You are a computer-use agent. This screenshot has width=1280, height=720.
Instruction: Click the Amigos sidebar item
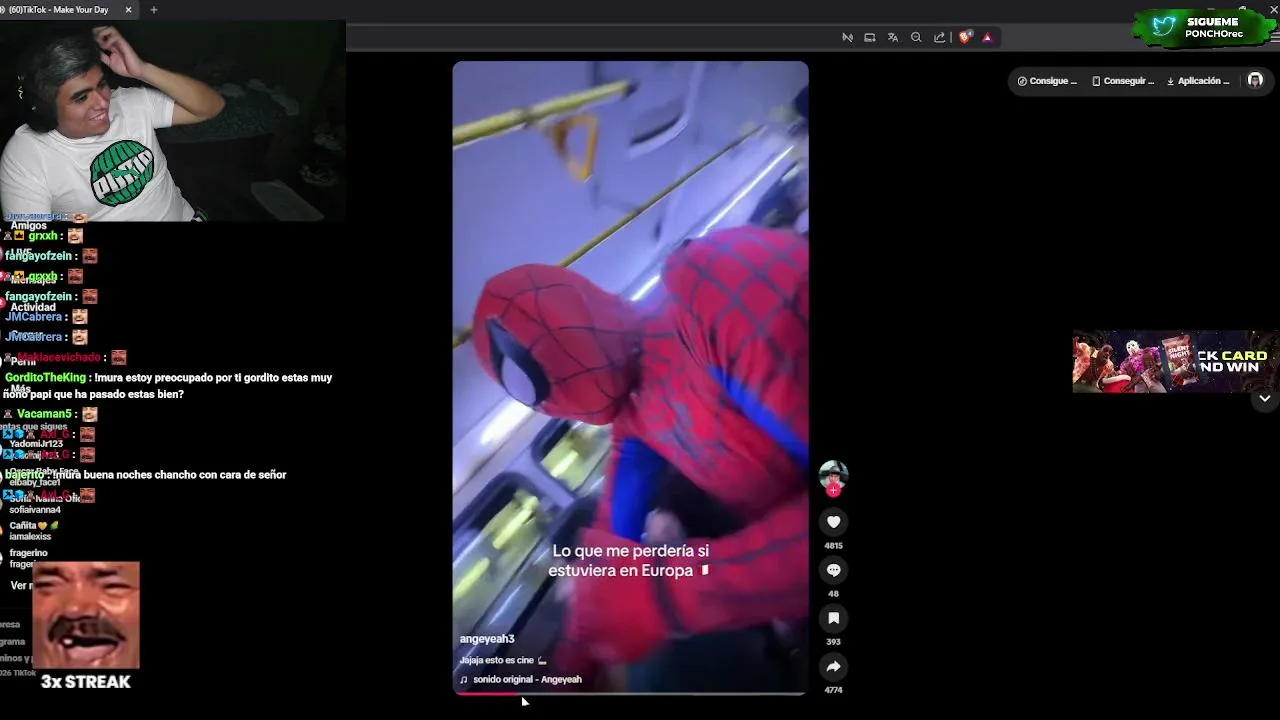[x=29, y=226]
